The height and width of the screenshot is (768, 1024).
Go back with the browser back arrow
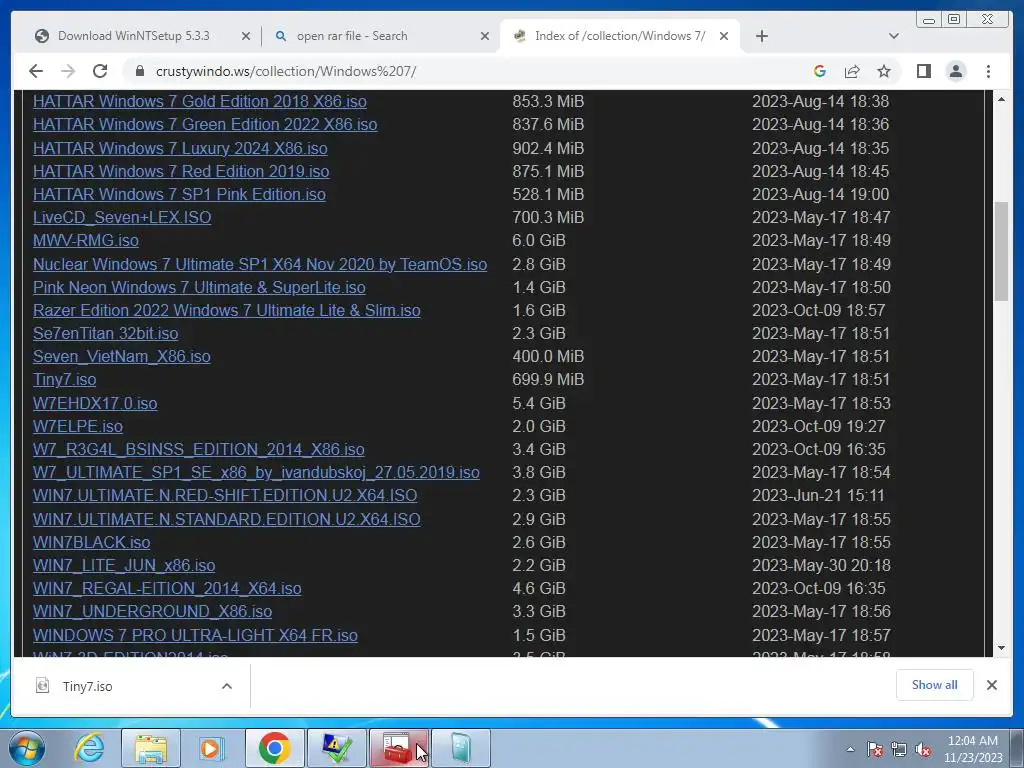click(36, 71)
